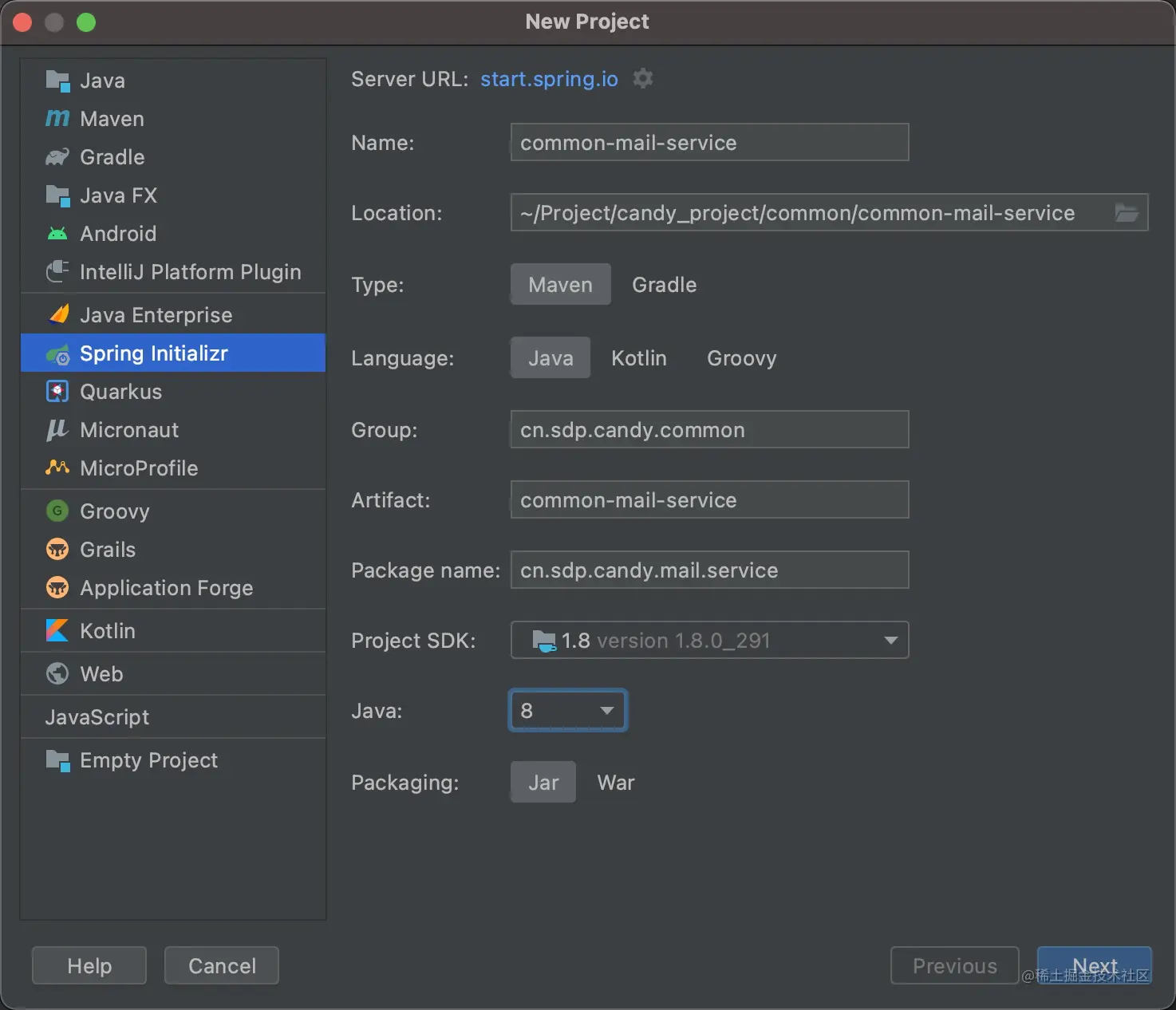Click the Web globe icon

[57, 674]
